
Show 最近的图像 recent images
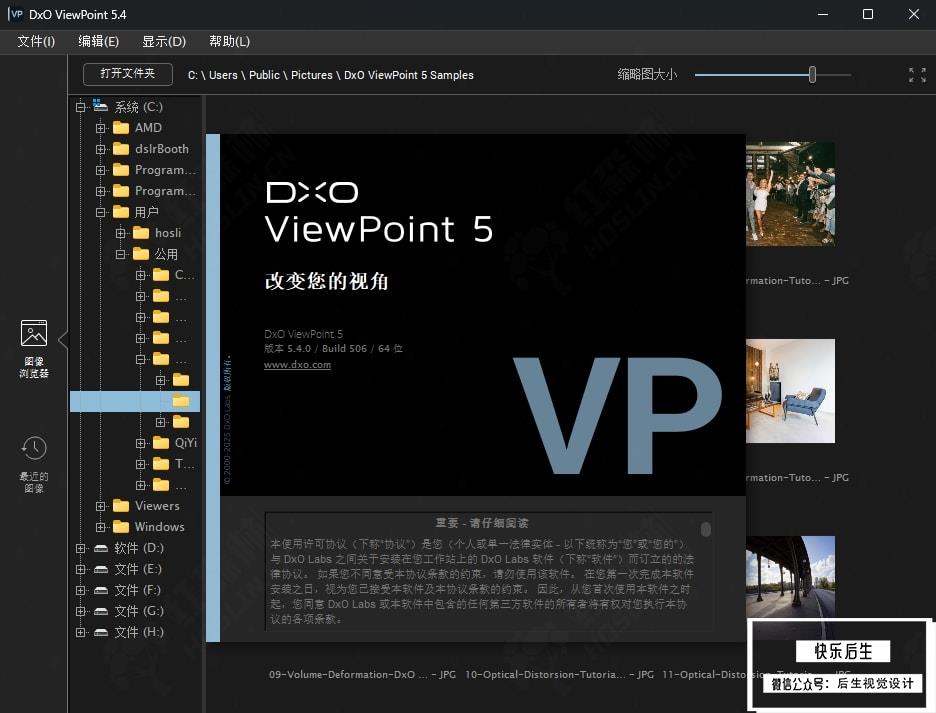(34, 465)
